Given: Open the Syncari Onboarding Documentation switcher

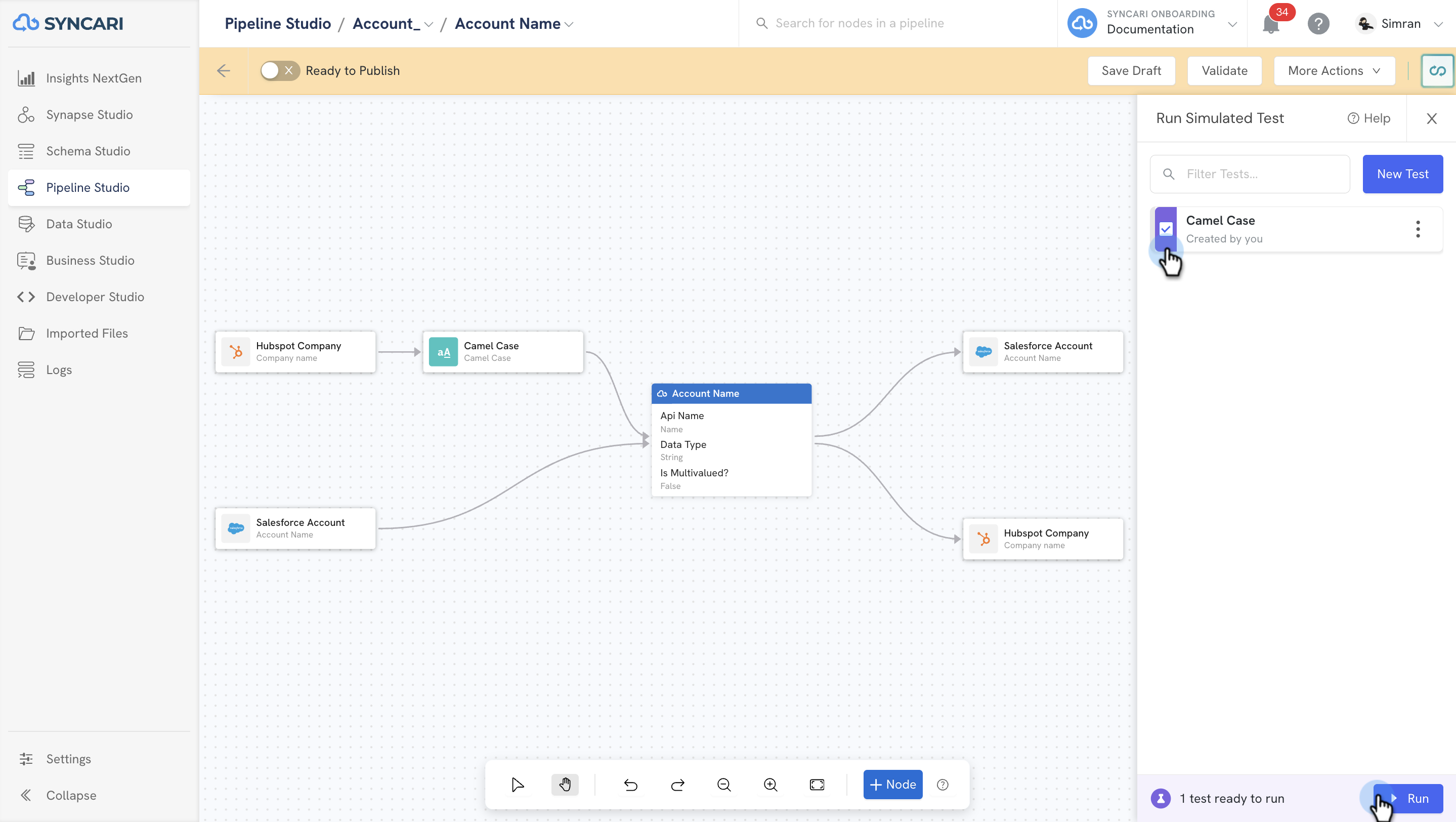Looking at the screenshot, I should pyautogui.click(x=1152, y=23).
